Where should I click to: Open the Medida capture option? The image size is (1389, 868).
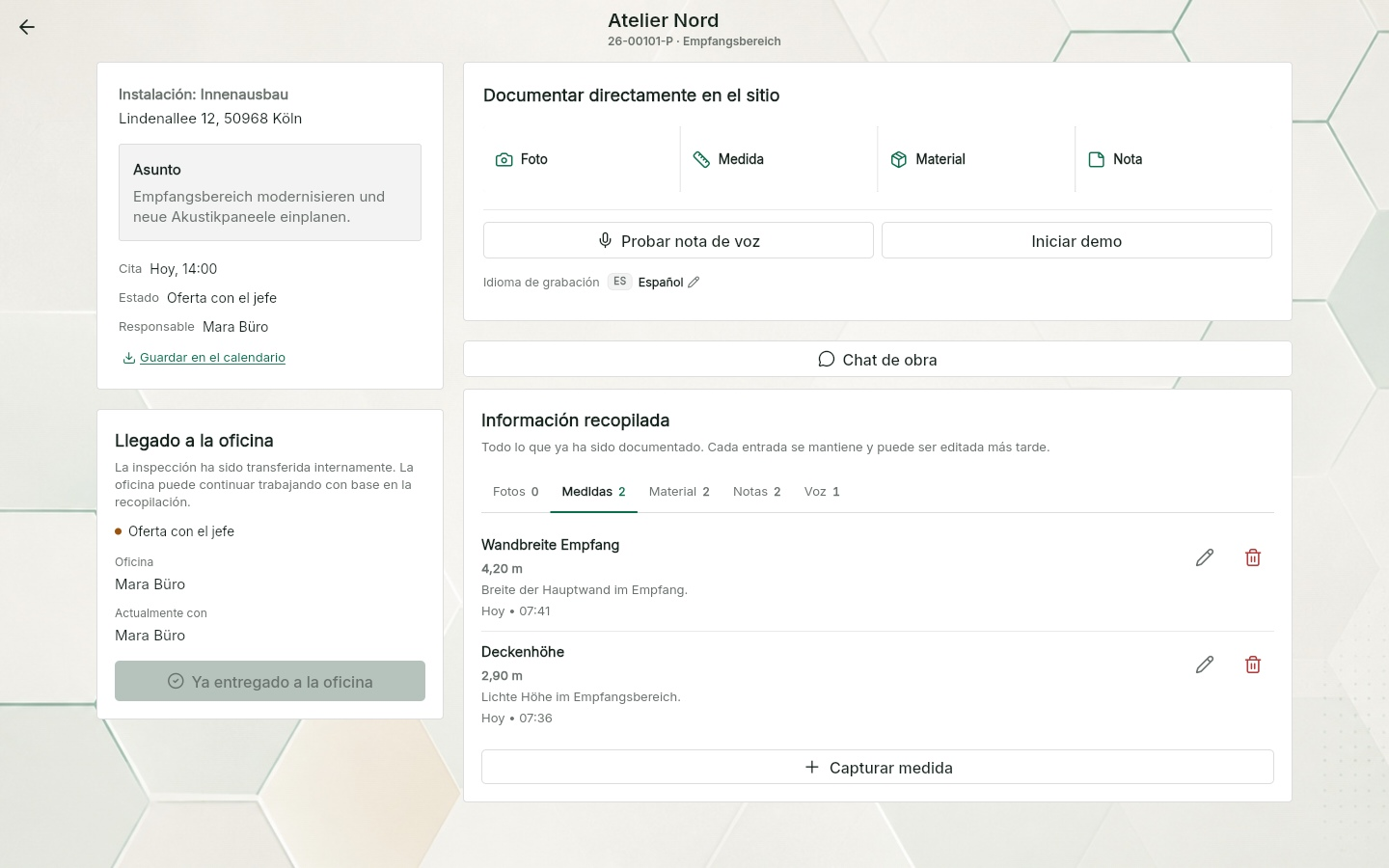click(778, 159)
